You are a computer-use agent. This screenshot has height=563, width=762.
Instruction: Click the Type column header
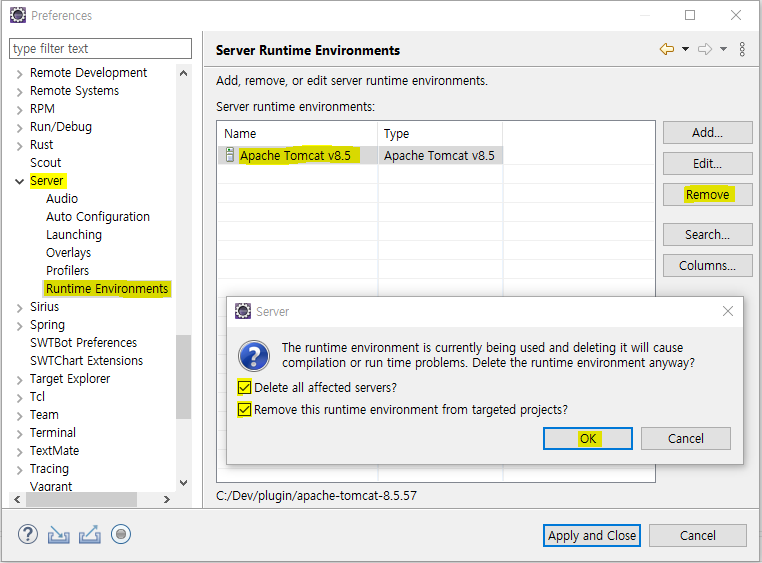coord(440,134)
